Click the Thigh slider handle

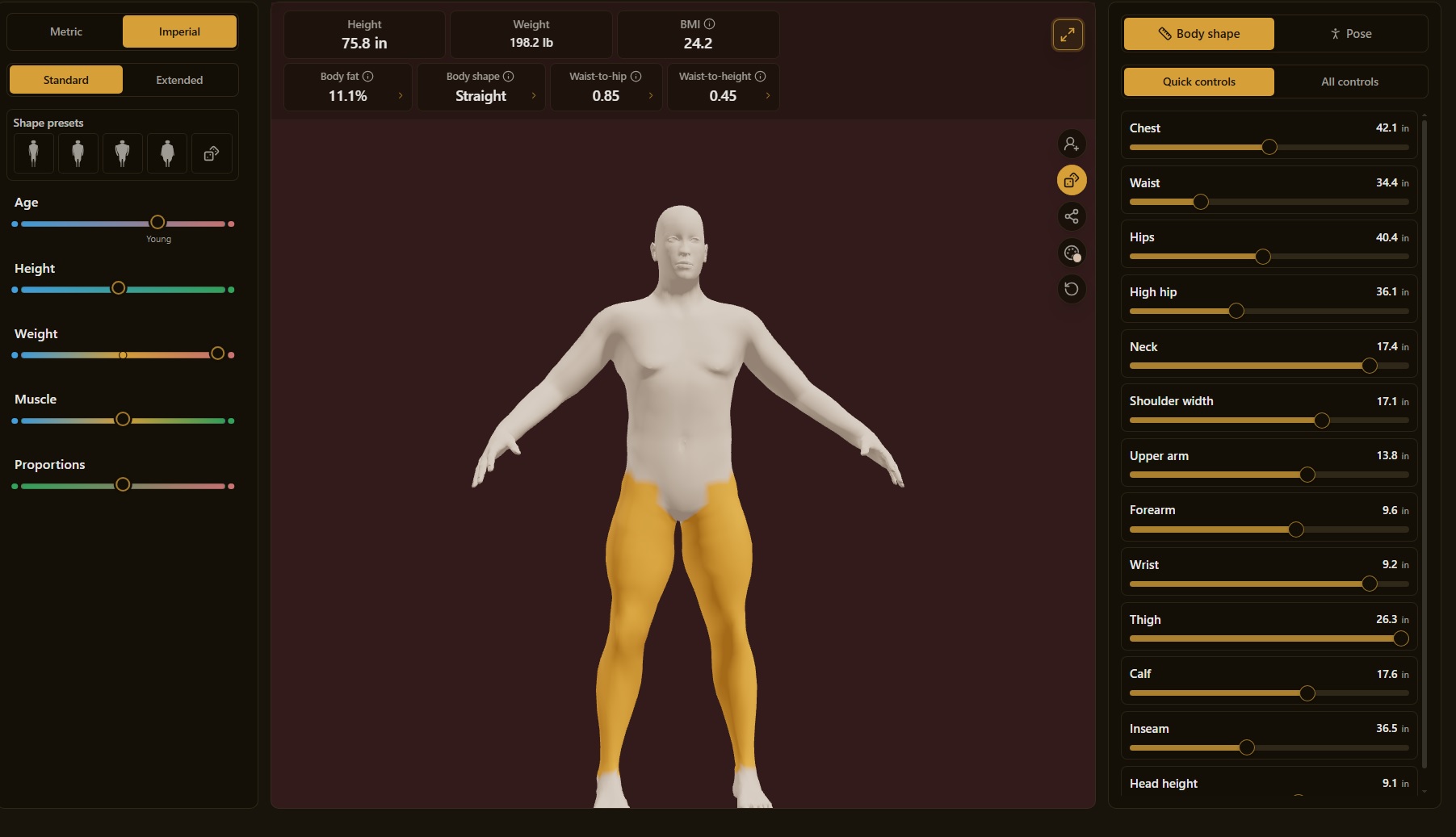pos(1401,638)
